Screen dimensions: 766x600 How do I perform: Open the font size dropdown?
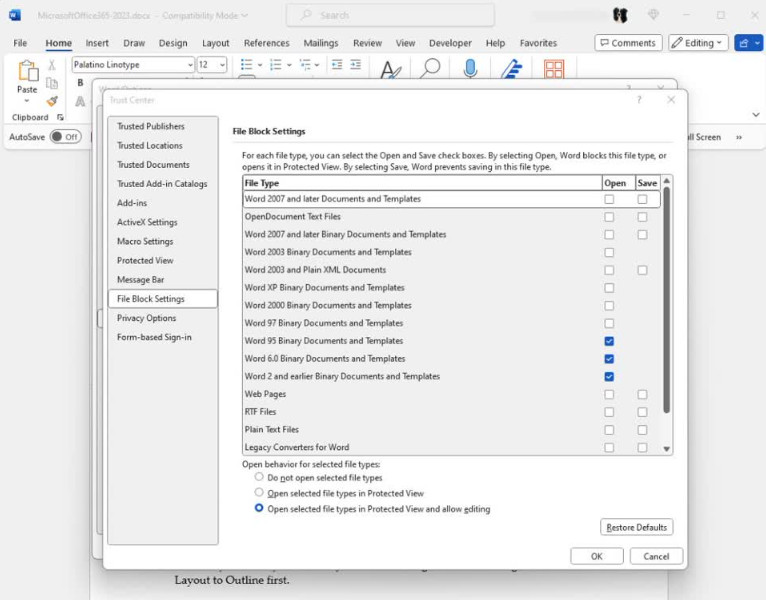click(x=222, y=64)
